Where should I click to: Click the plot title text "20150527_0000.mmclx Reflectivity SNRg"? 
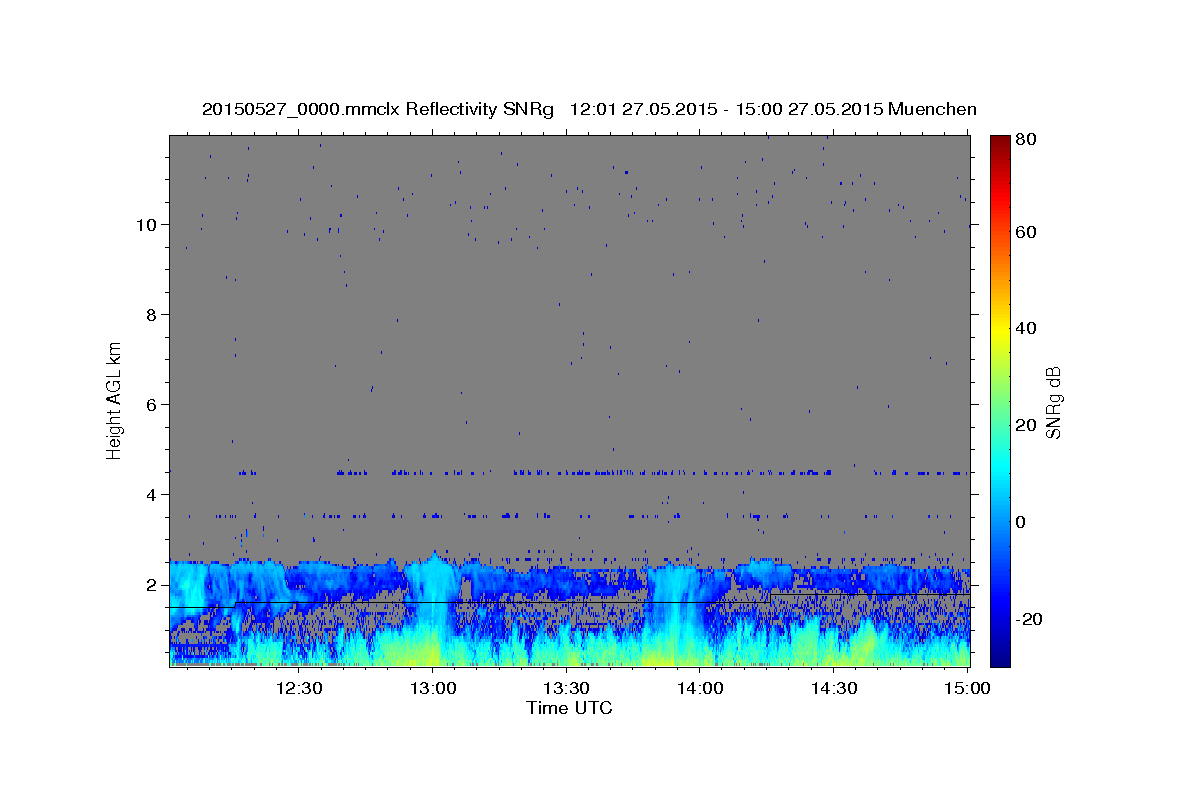[378, 110]
